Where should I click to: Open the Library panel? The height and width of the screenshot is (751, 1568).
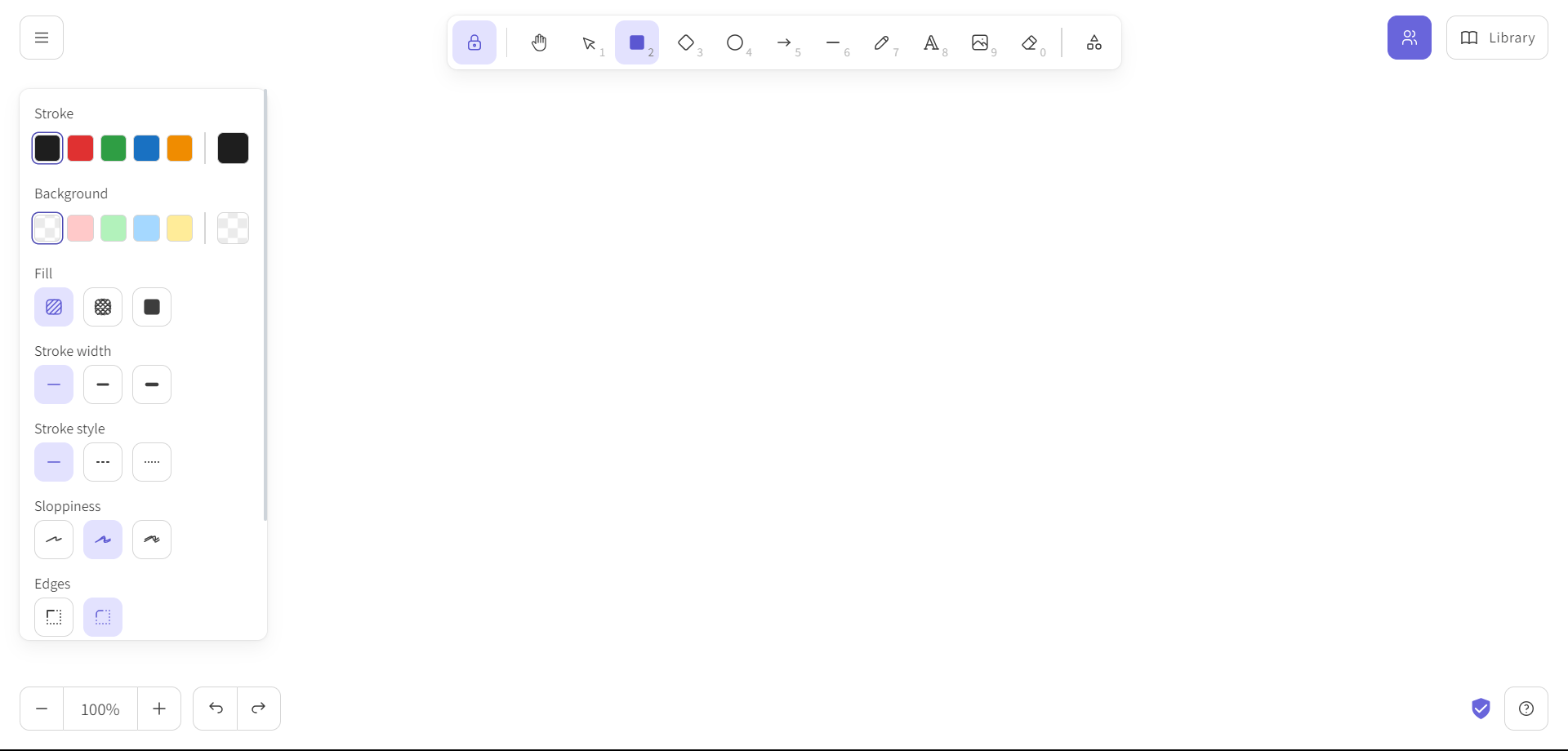[1497, 38]
